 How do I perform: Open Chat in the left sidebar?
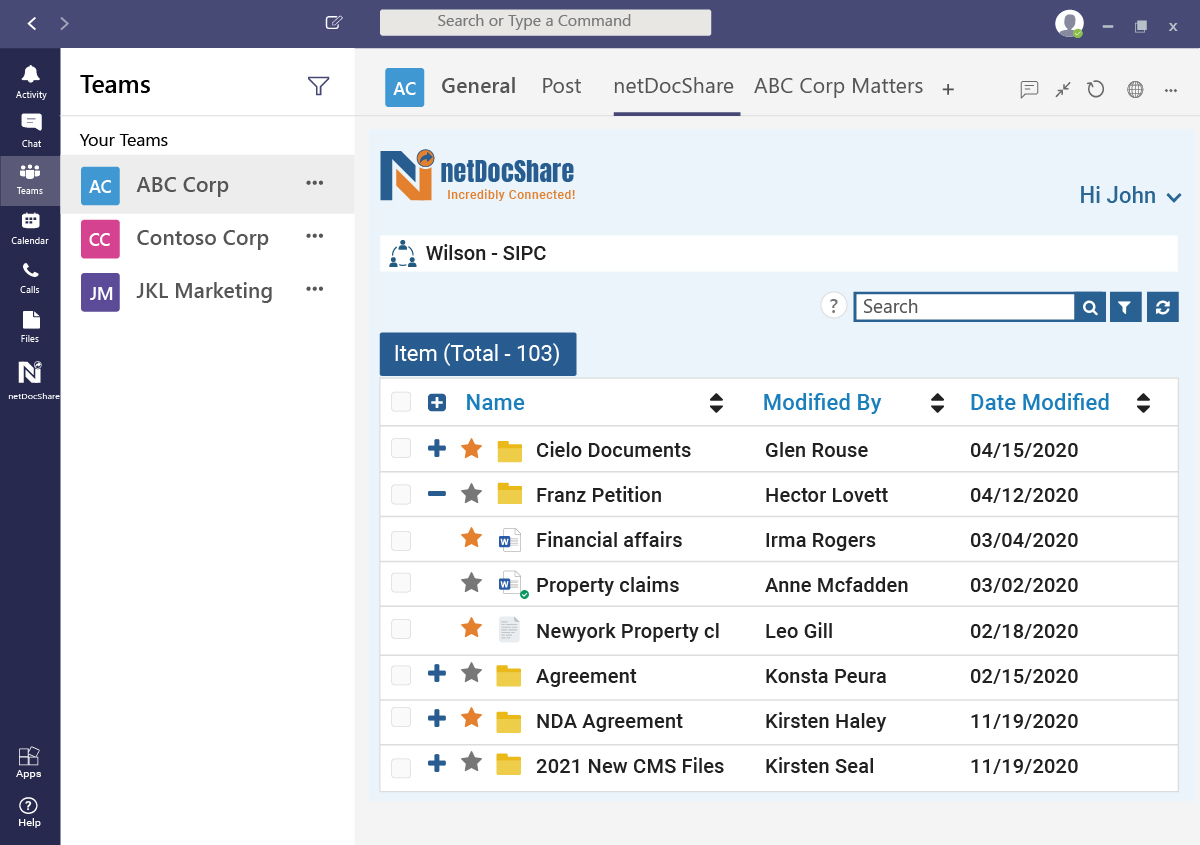coord(30,130)
